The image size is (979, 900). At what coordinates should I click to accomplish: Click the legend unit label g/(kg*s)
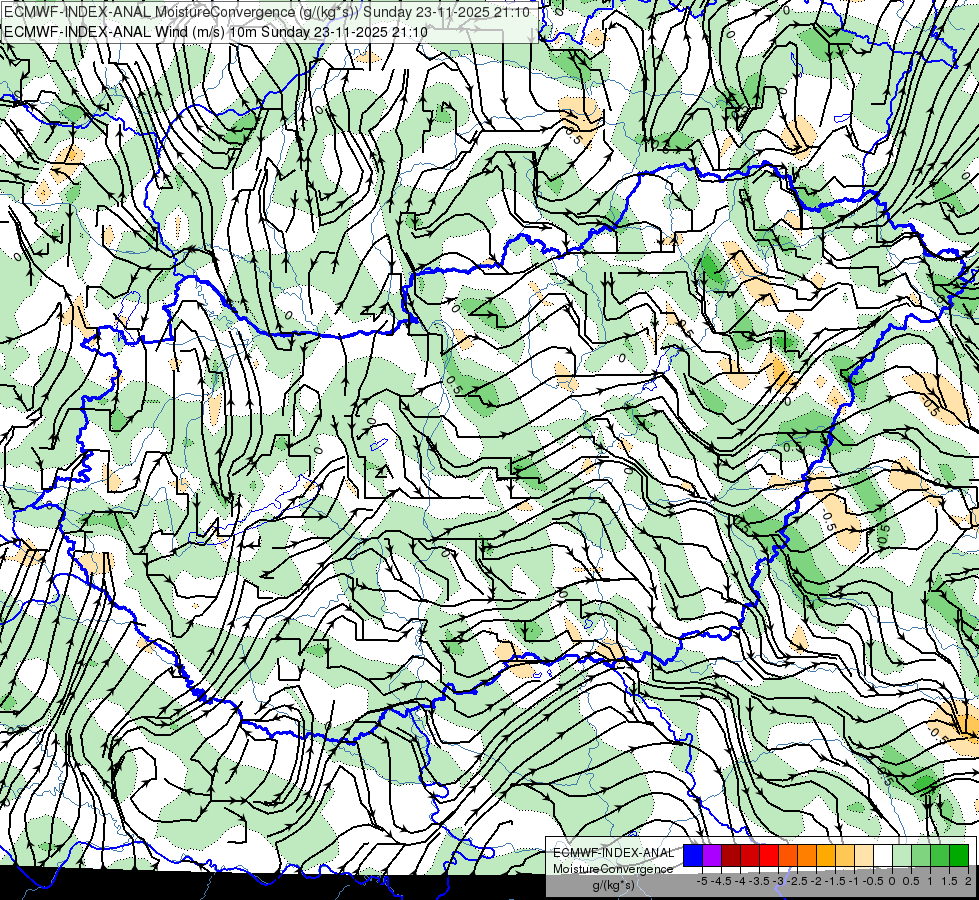(x=613, y=885)
